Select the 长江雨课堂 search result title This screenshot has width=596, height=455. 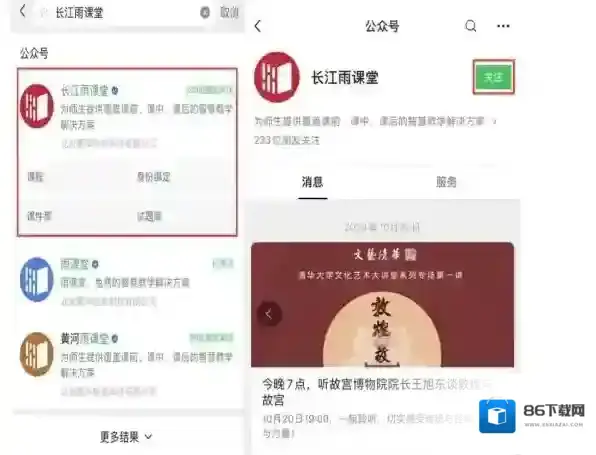(x=85, y=91)
